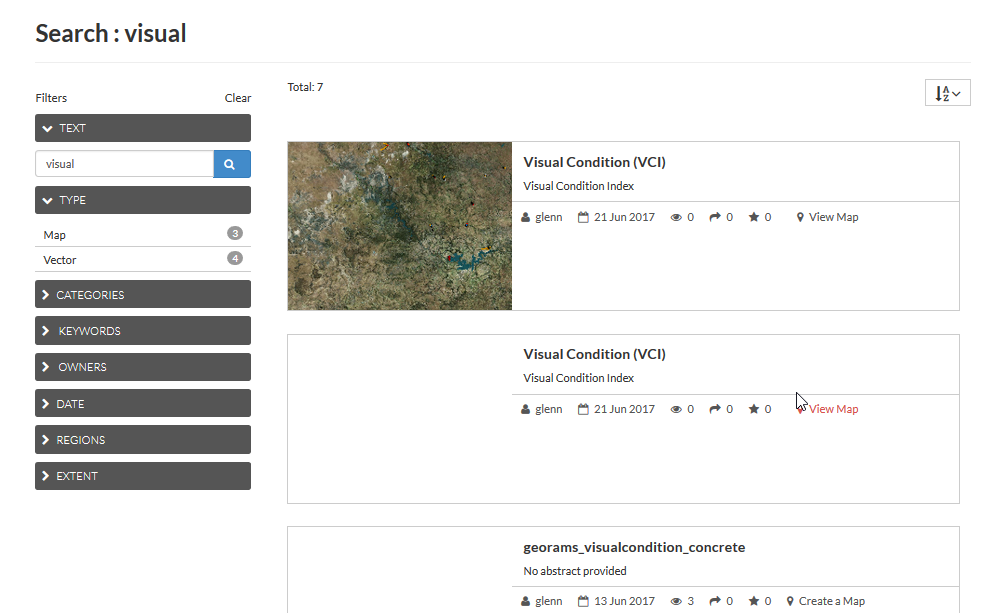Click the star rating icon on first result

754,217
